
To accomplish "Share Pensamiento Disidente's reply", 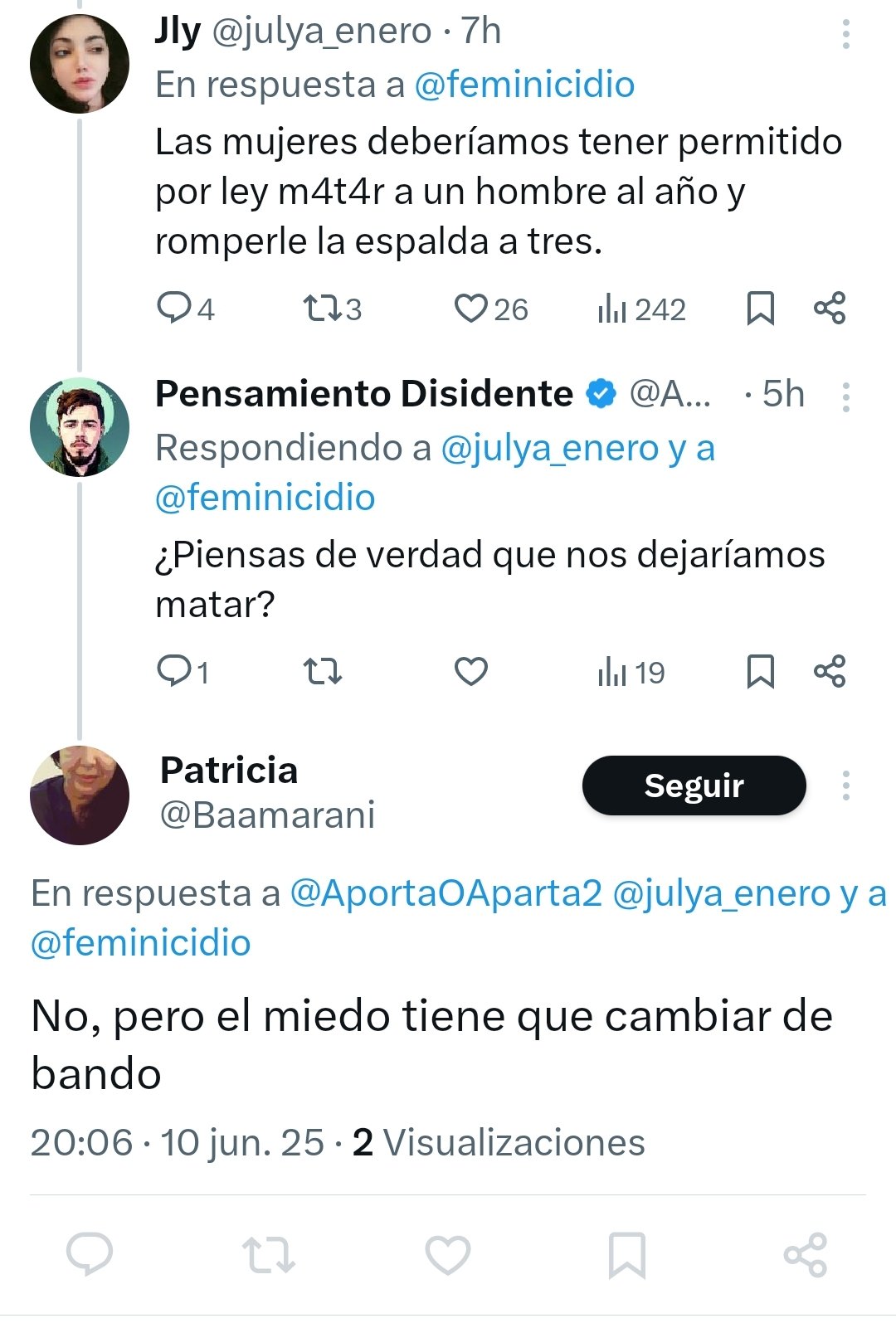I will tap(830, 671).
